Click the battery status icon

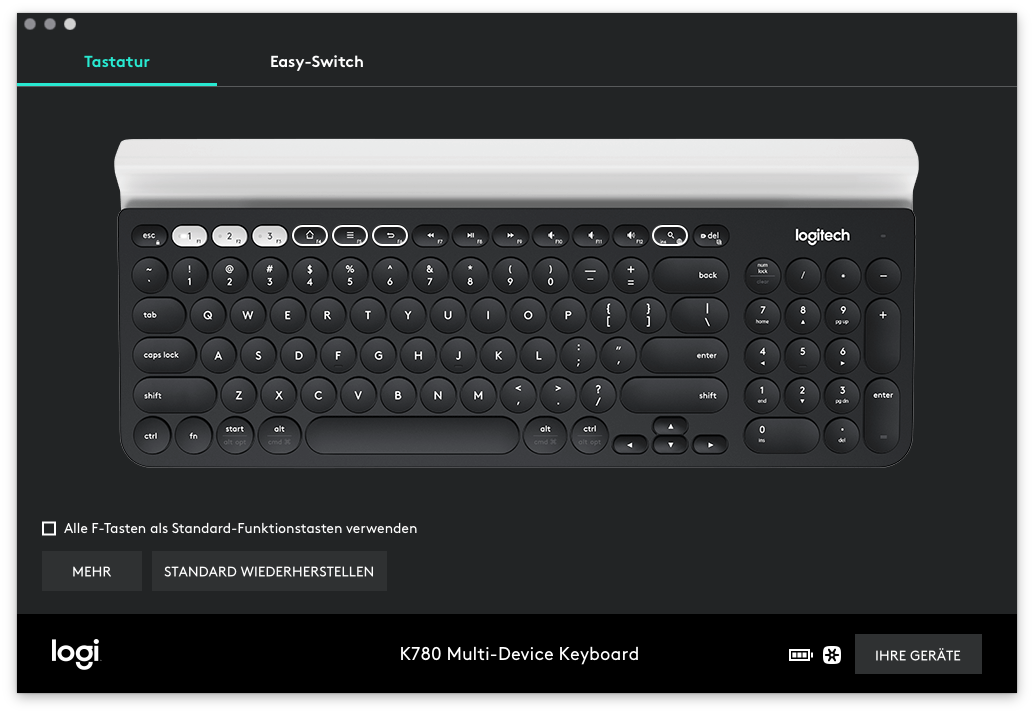pos(800,655)
